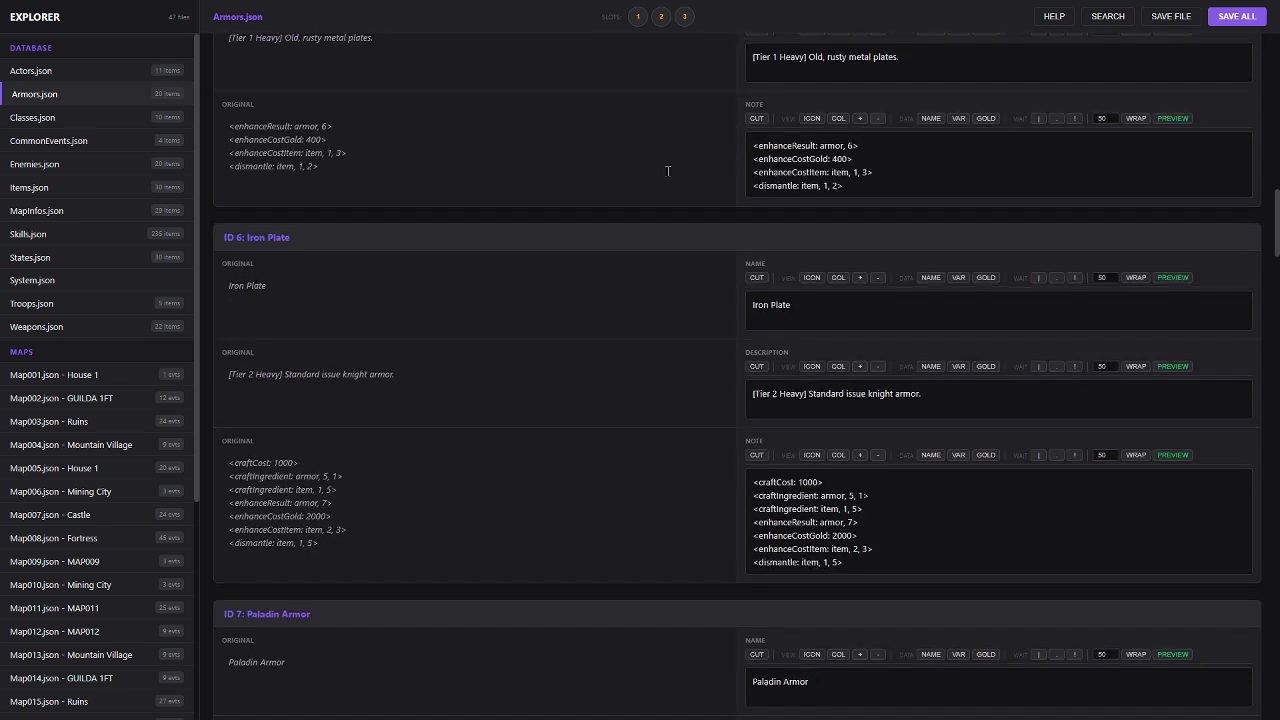
Task: Click GOLD in Iron Plate description toolbar
Action: tap(986, 366)
